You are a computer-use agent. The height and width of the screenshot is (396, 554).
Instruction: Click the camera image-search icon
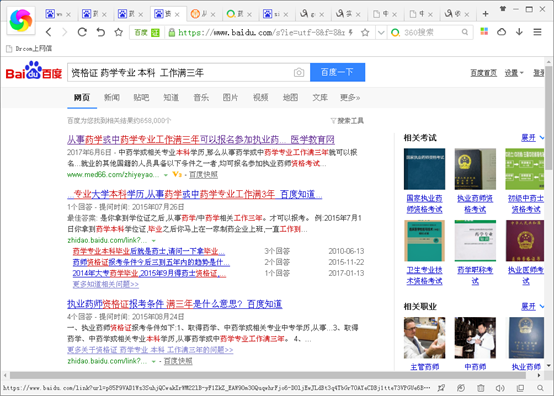299,72
